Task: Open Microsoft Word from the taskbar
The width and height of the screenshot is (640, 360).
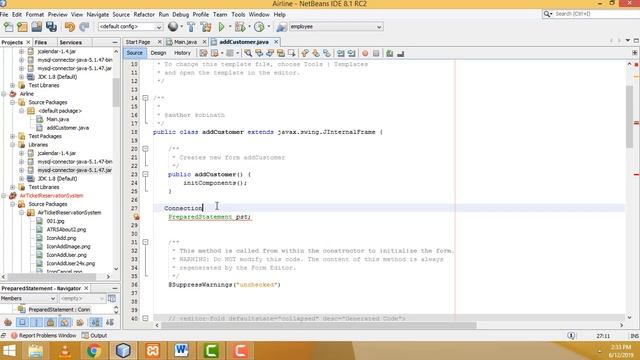Action: tap(182, 351)
